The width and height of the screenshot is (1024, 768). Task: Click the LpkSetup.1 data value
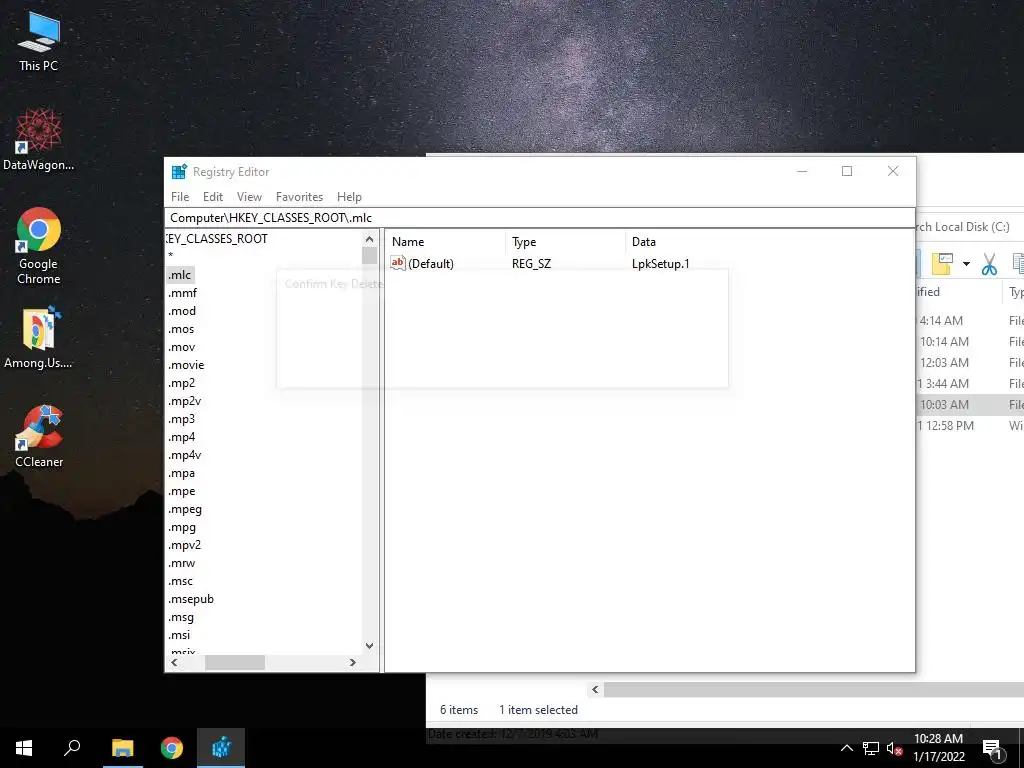[x=660, y=264]
